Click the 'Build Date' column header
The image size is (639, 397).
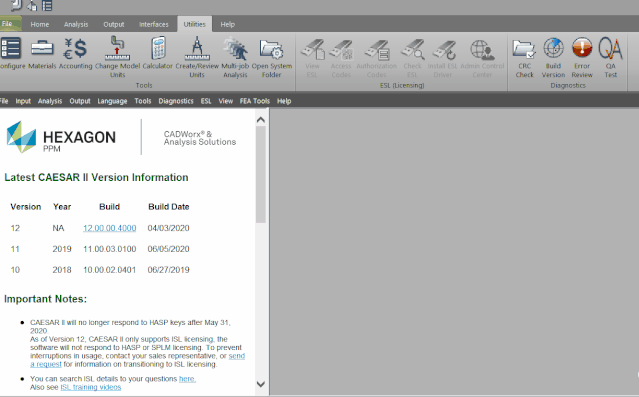click(169, 207)
